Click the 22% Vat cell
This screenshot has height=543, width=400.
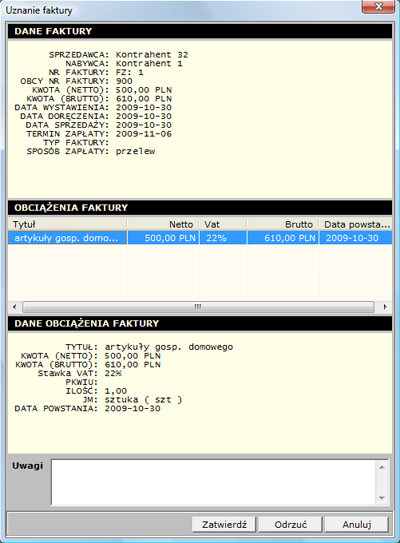click(x=223, y=238)
